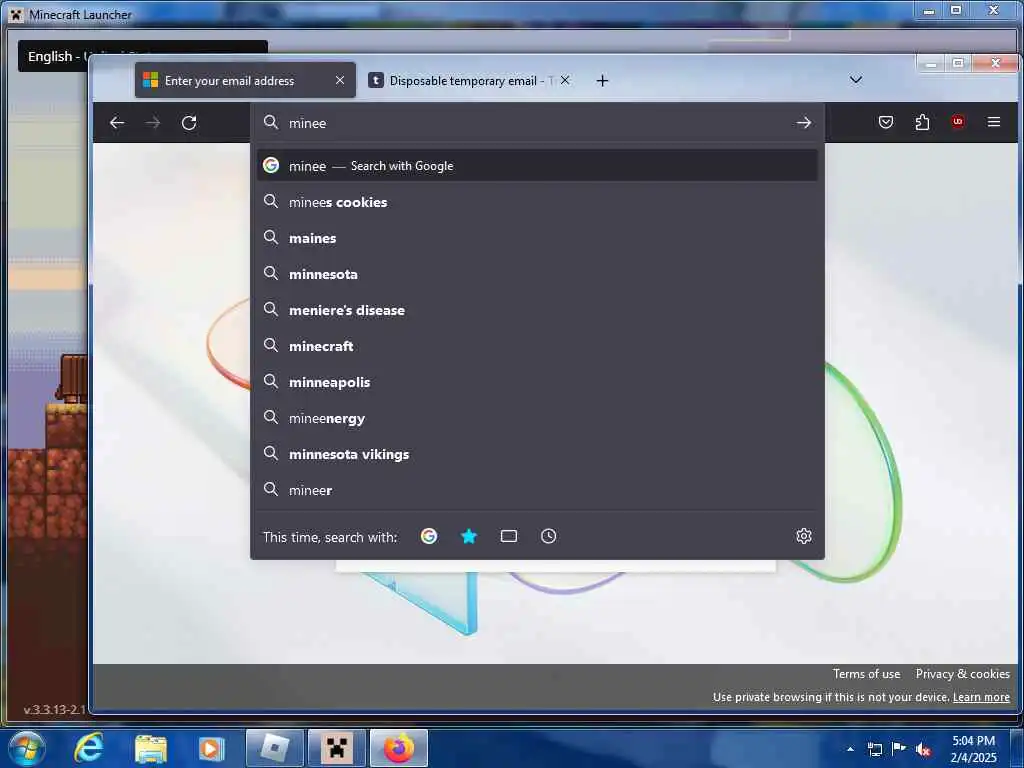Select the 'minneapolis' suggestion
This screenshot has height=768, width=1024.
pyautogui.click(x=537, y=382)
